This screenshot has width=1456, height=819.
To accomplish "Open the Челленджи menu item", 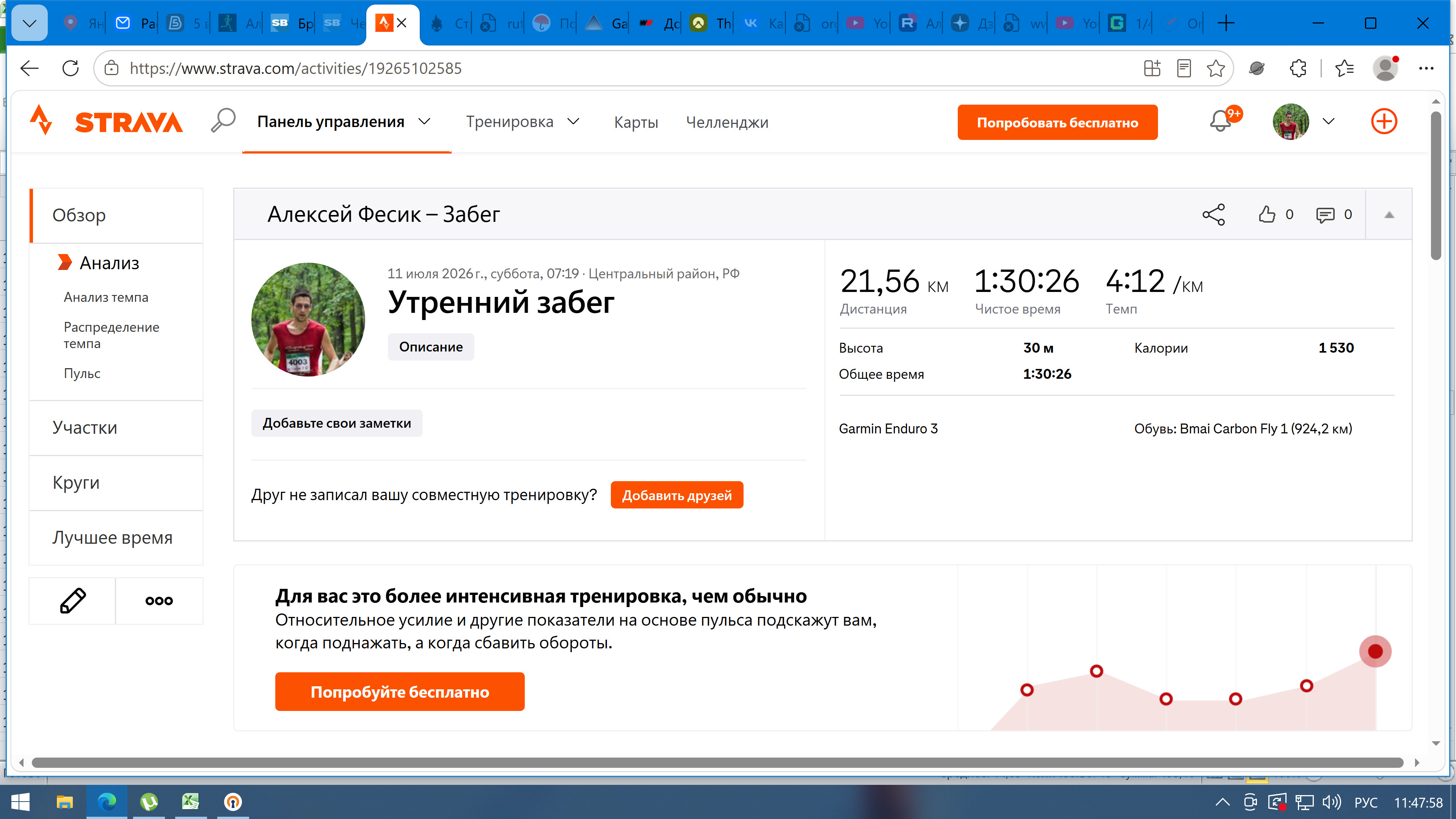I will pyautogui.click(x=727, y=122).
